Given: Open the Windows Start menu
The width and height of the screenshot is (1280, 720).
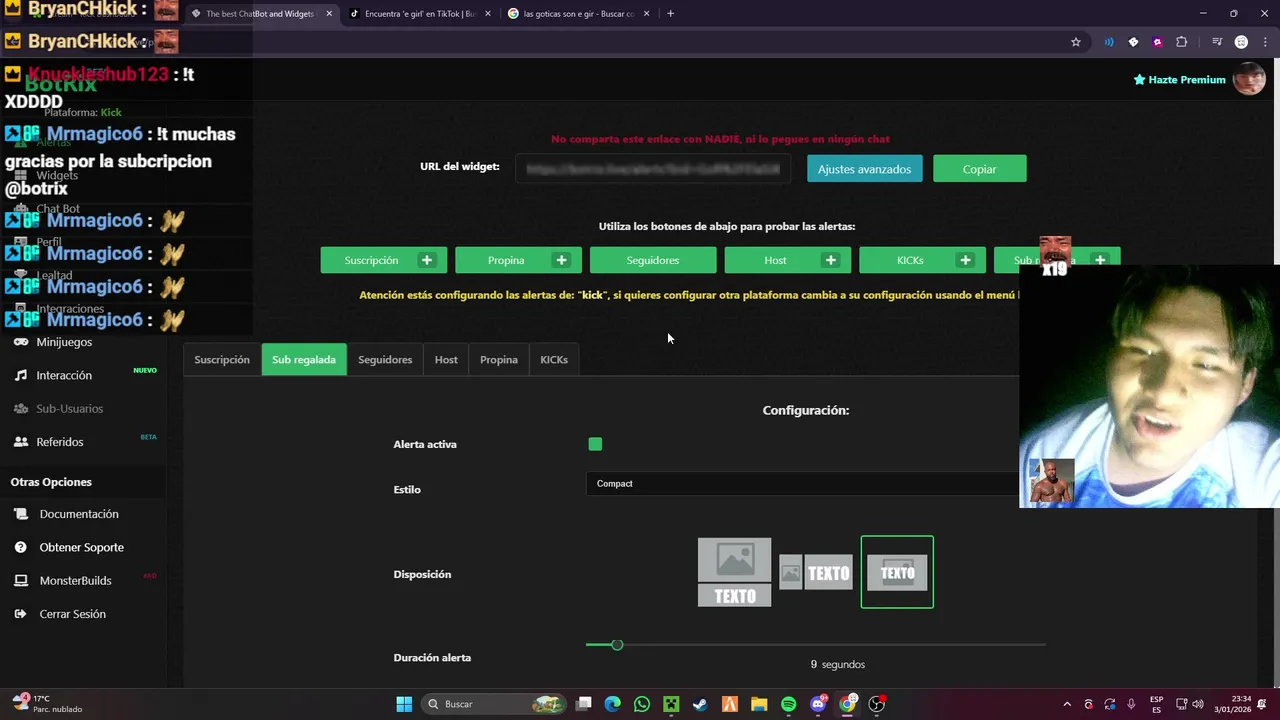Looking at the screenshot, I should coord(404,704).
